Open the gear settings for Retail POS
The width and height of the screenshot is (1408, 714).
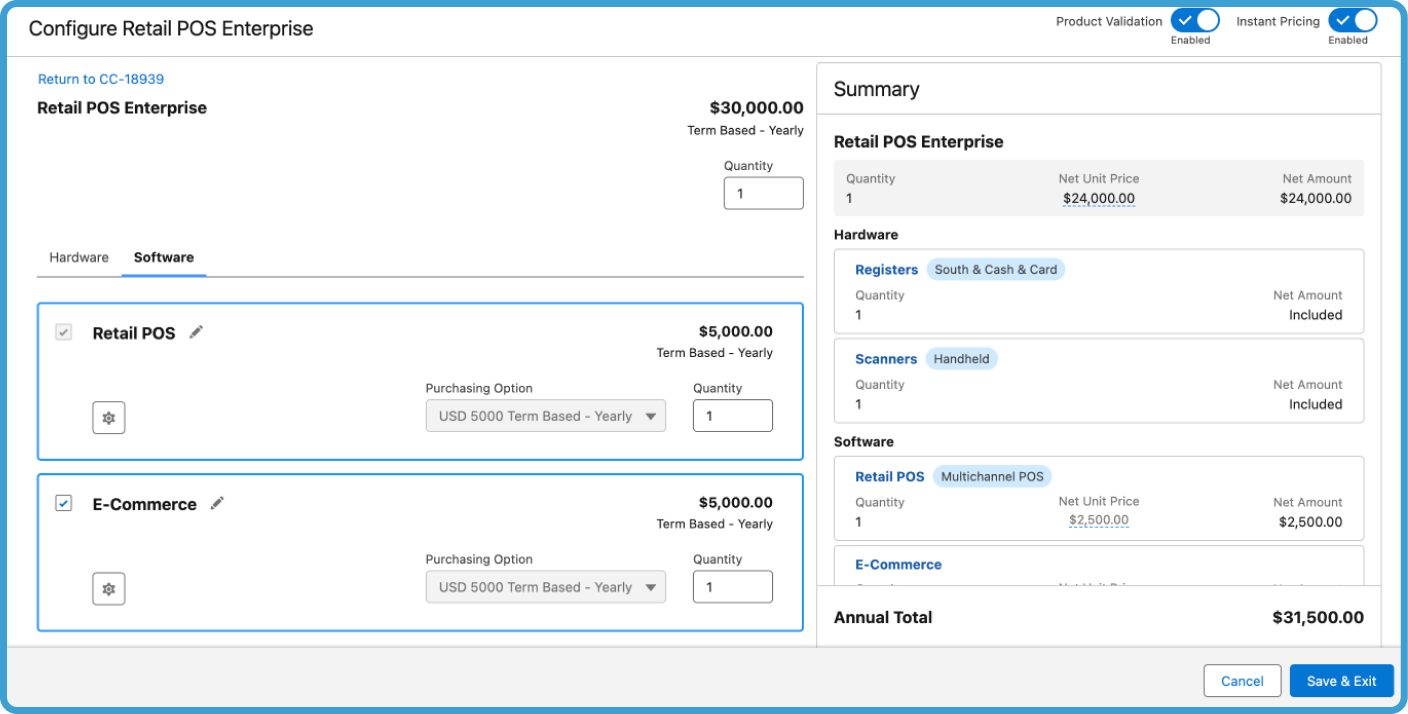tap(108, 417)
